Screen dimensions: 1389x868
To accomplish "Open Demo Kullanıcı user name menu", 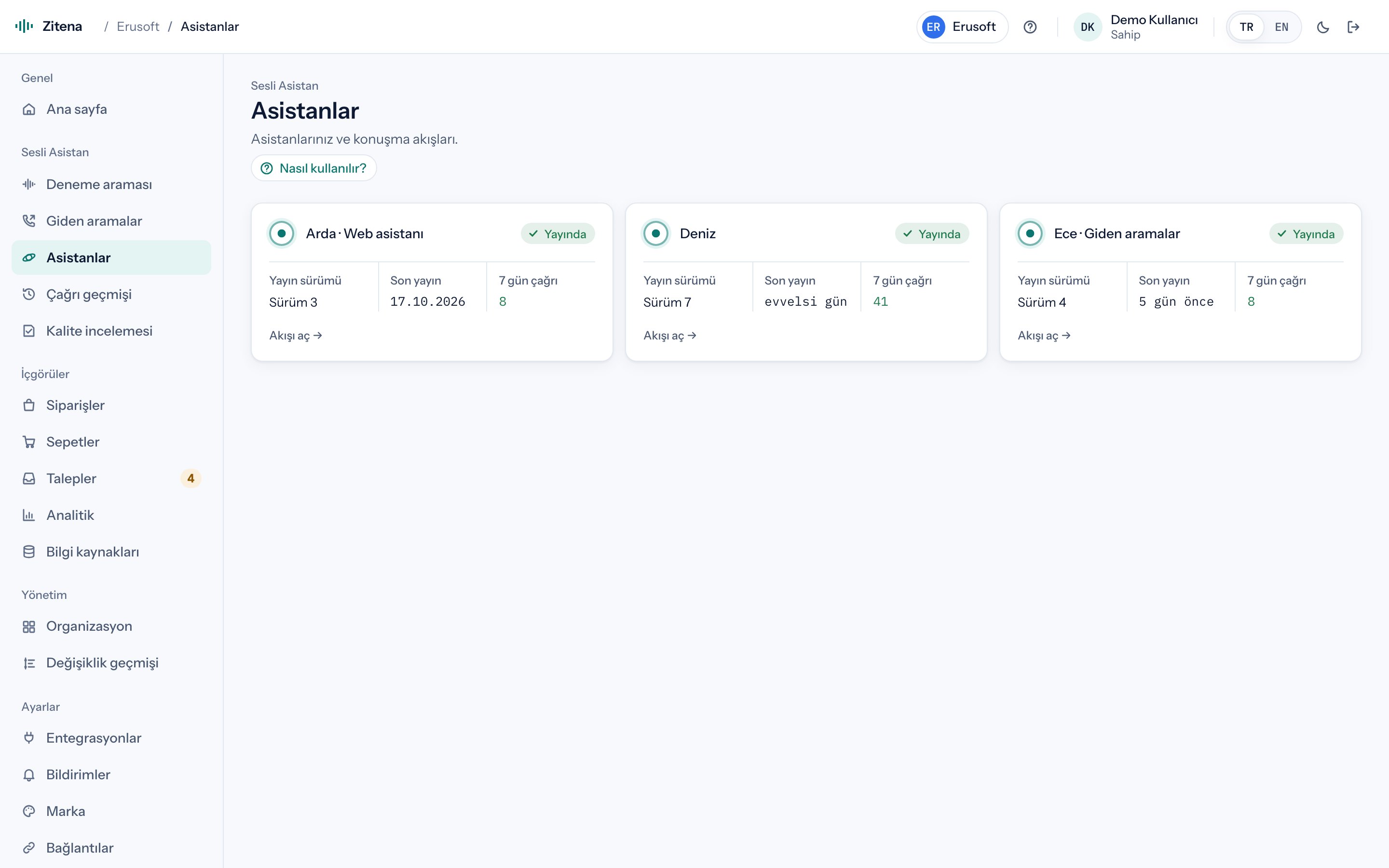I will click(1154, 20).
